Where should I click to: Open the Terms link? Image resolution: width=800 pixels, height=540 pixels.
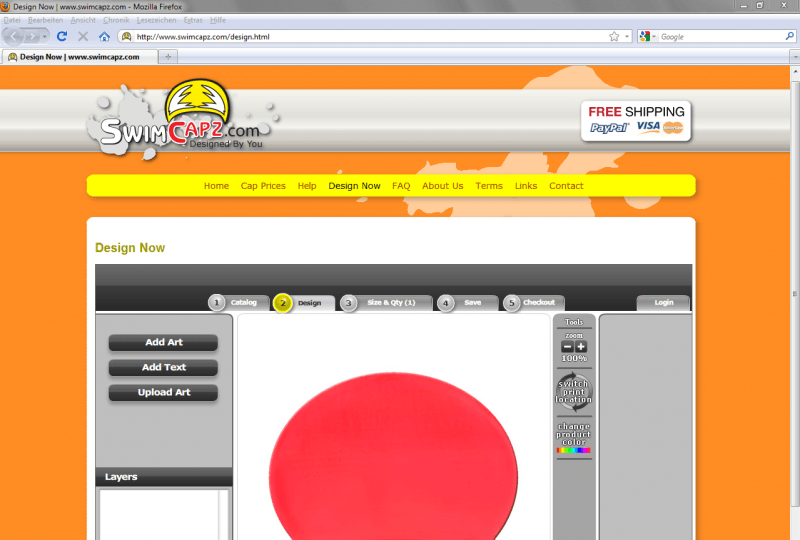[489, 186]
